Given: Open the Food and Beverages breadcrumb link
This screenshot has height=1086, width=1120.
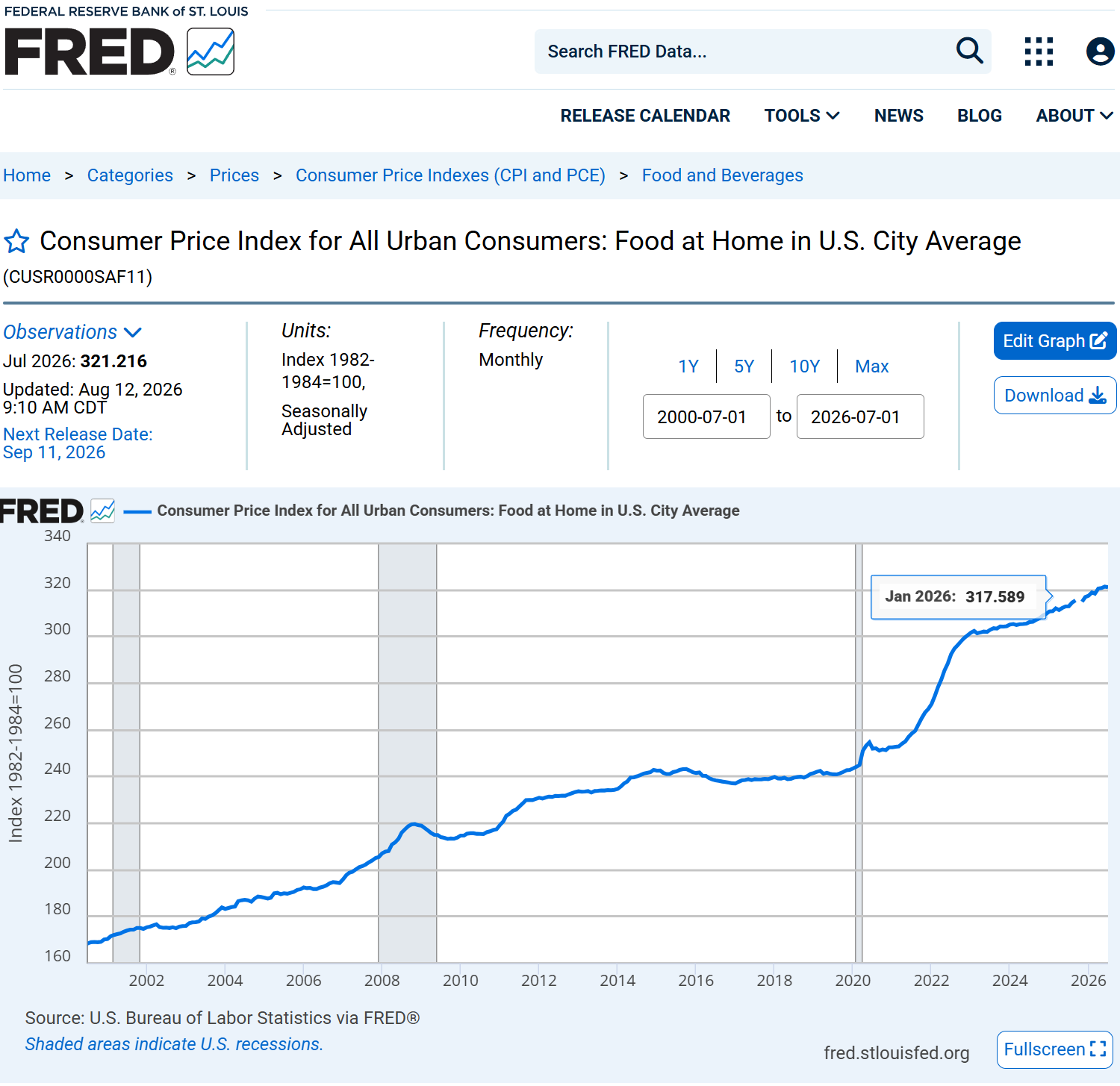Looking at the screenshot, I should pyautogui.click(x=722, y=175).
